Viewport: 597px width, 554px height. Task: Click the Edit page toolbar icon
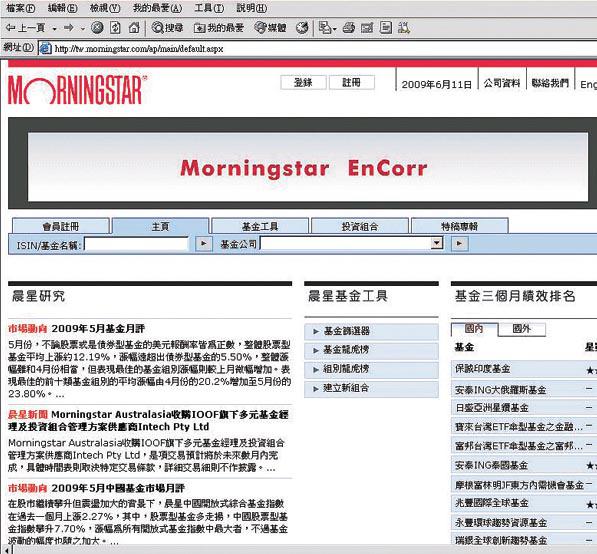point(367,28)
